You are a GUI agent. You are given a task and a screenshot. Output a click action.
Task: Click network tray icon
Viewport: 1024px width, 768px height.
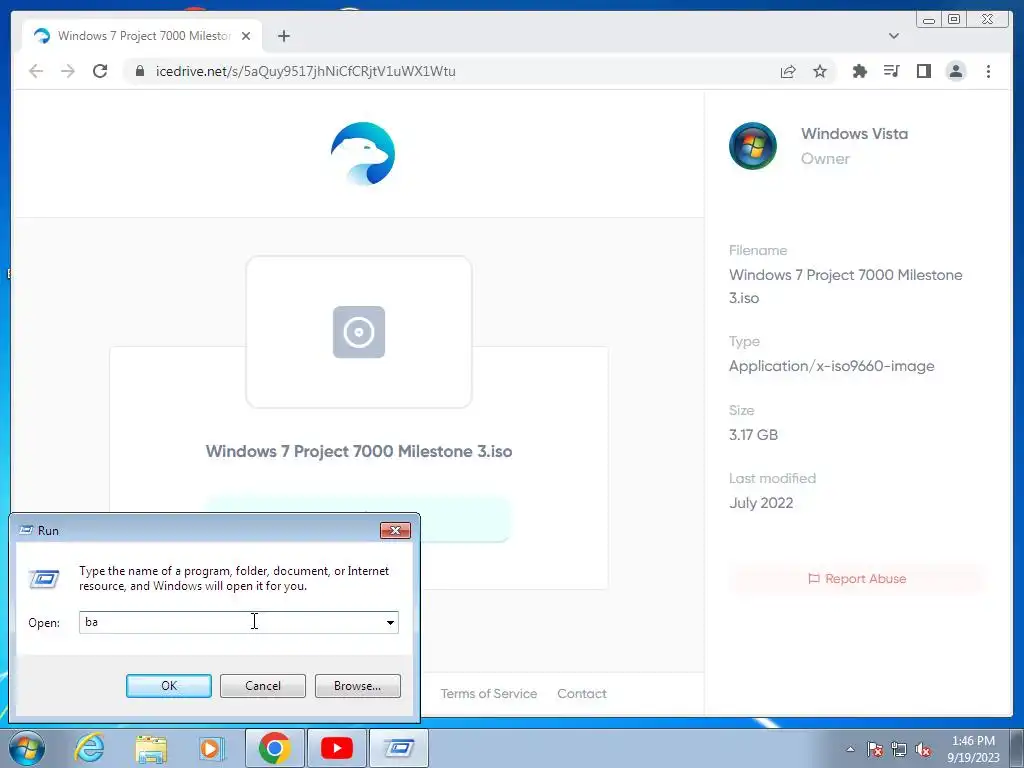(x=899, y=749)
